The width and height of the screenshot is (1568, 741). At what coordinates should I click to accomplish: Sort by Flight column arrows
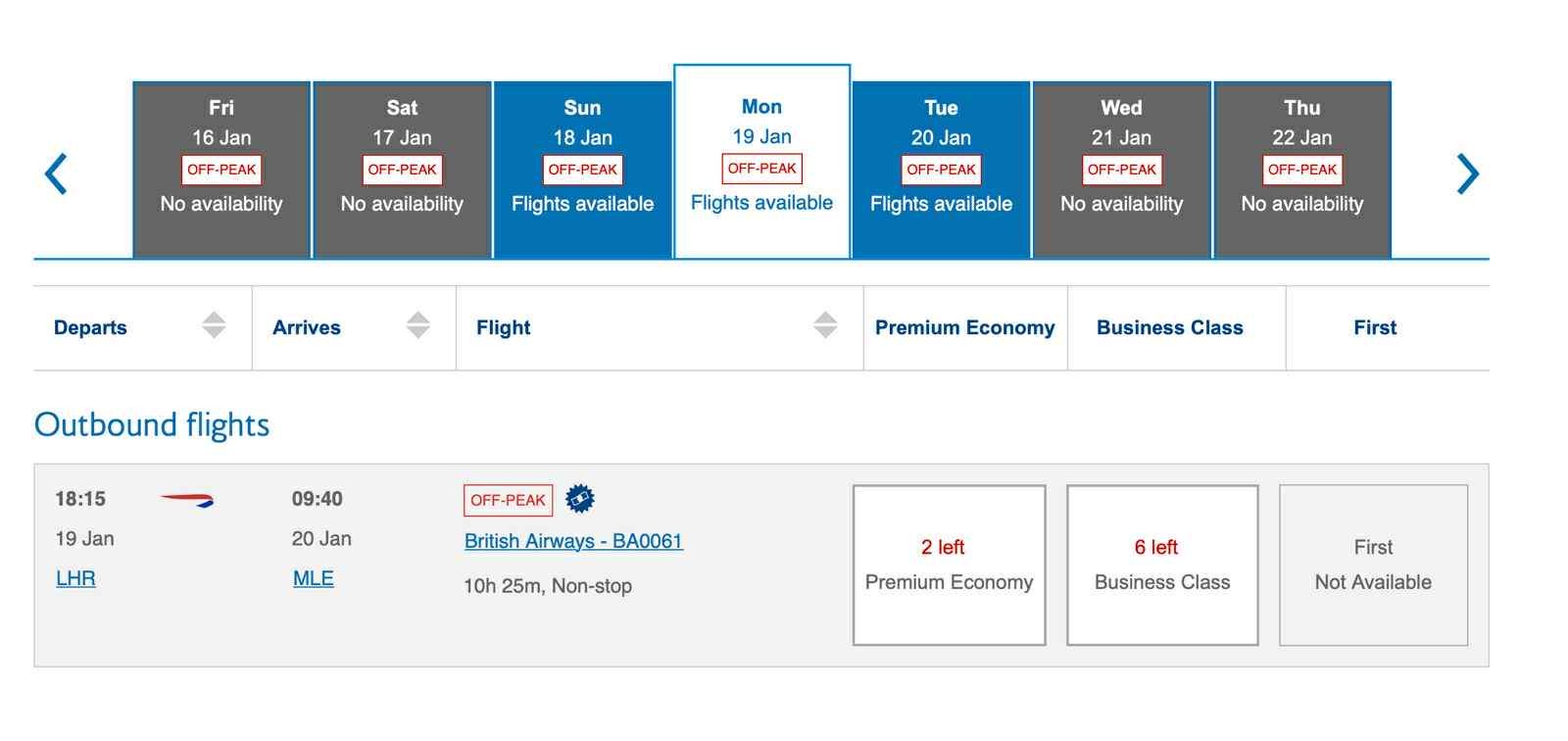click(825, 325)
